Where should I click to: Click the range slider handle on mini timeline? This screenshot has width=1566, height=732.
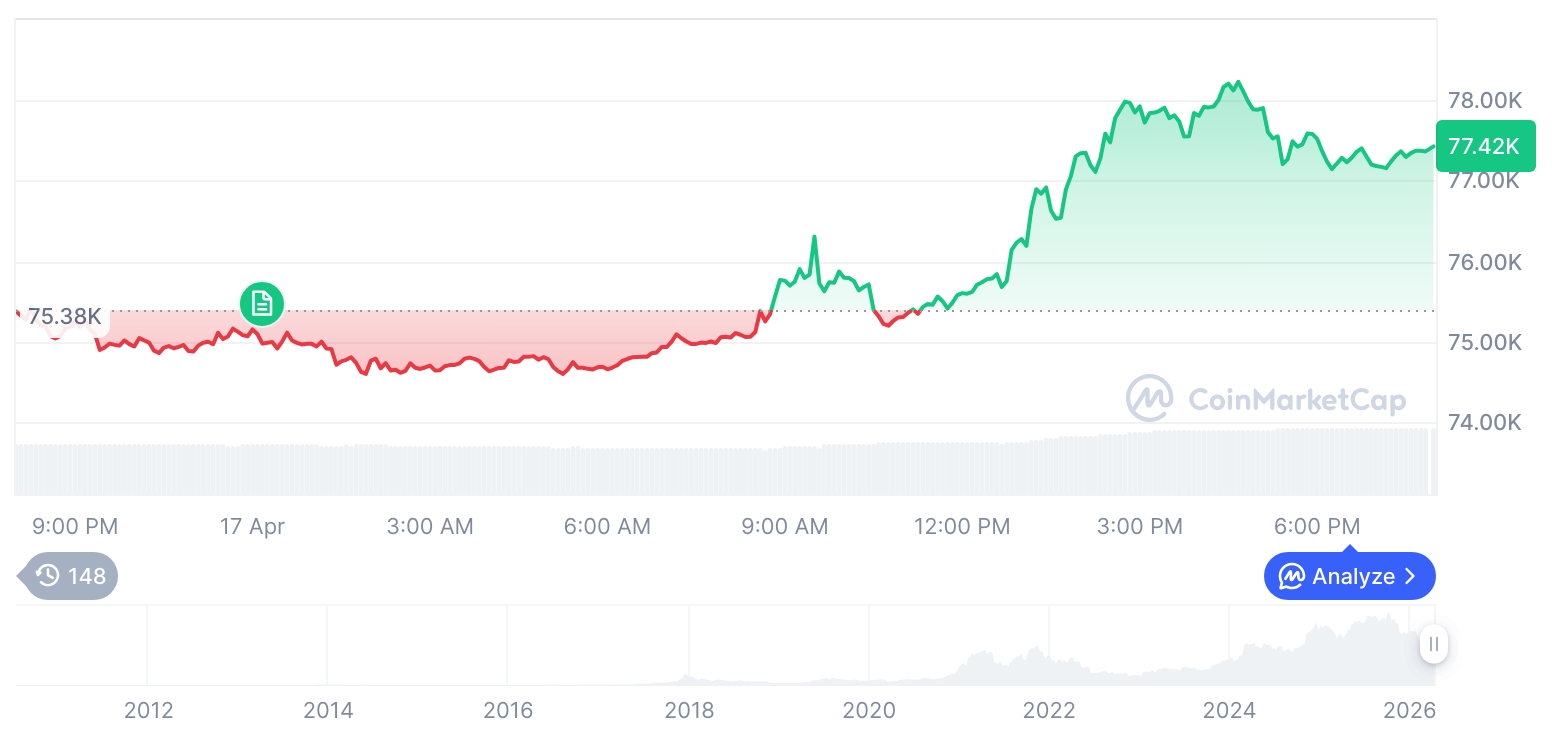click(x=1434, y=644)
